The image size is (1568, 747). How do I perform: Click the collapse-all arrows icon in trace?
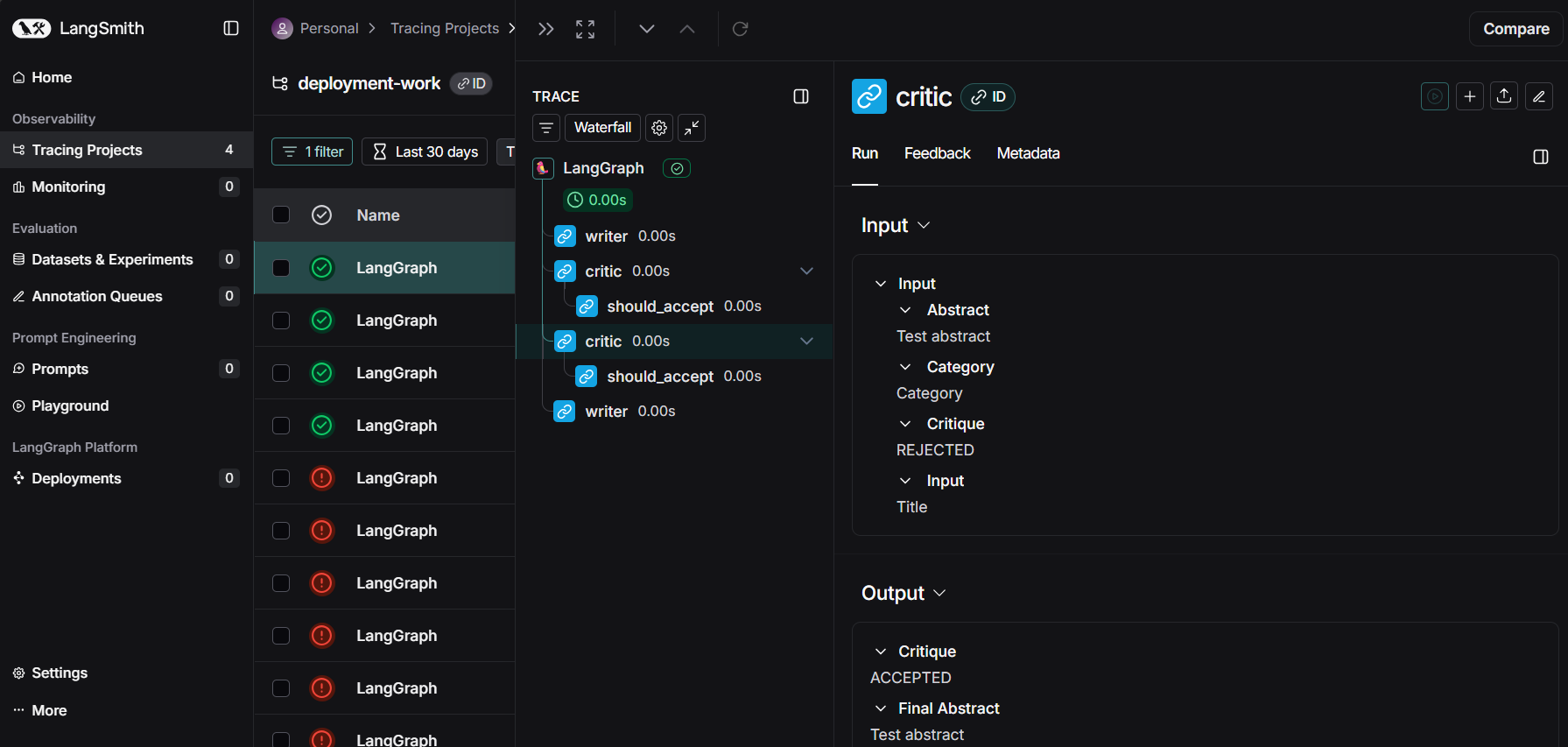692,128
